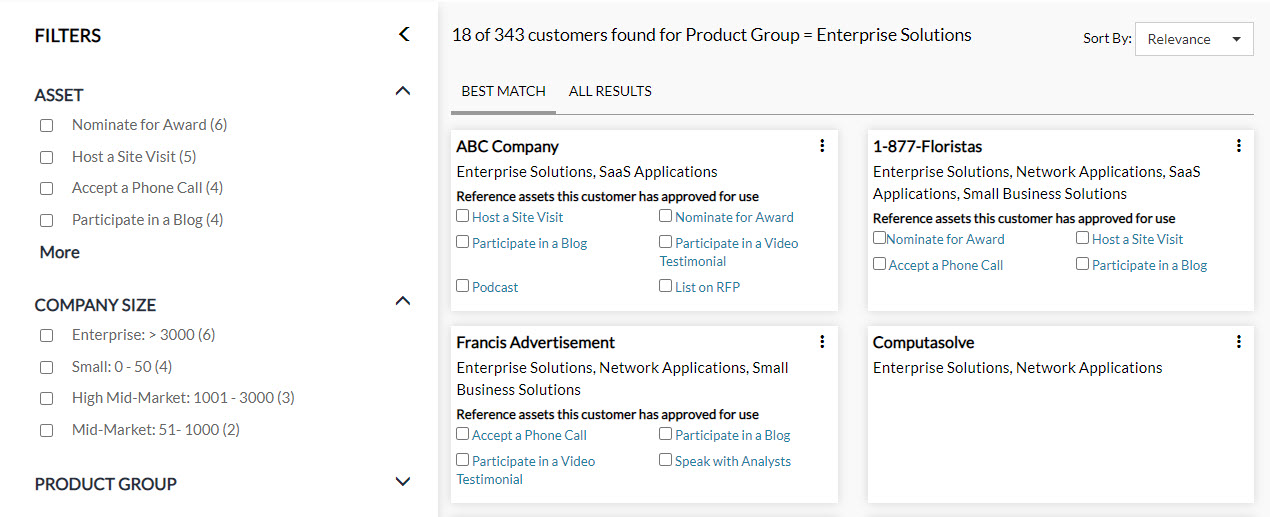Collapse the Asset filter section
Viewport: 1270px width, 517px height.
pyautogui.click(x=403, y=91)
